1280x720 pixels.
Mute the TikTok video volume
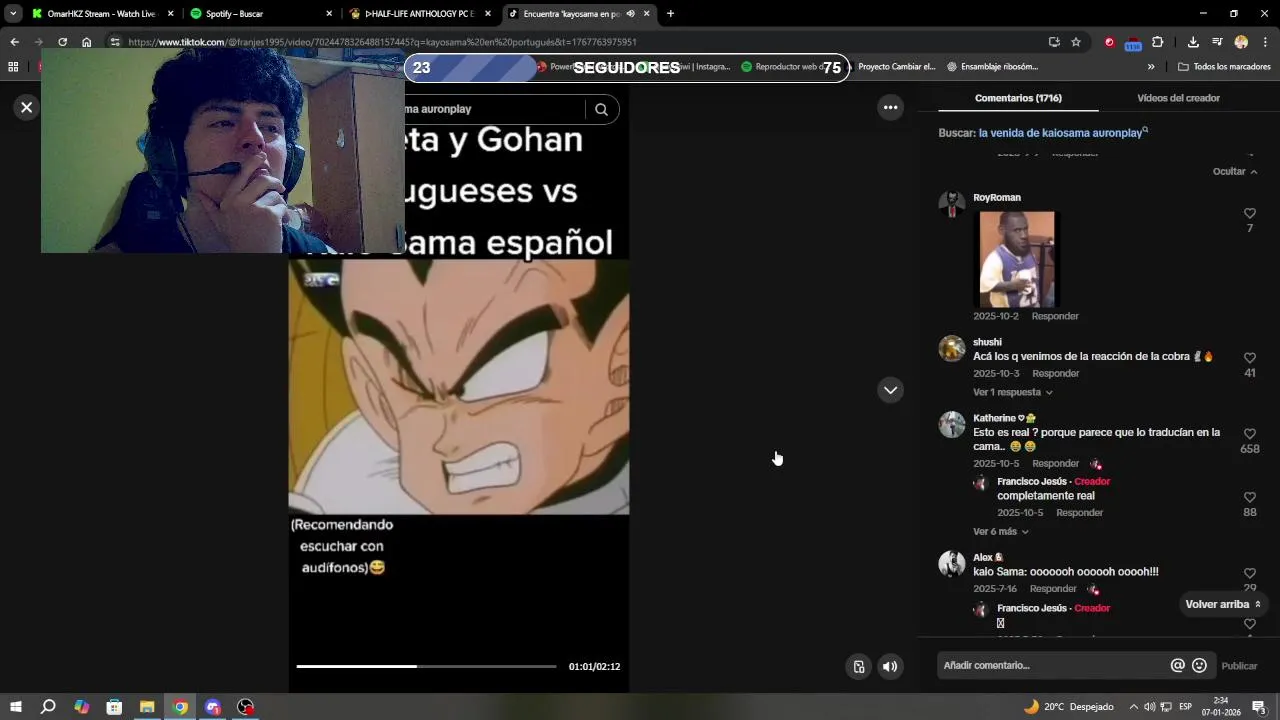890,666
